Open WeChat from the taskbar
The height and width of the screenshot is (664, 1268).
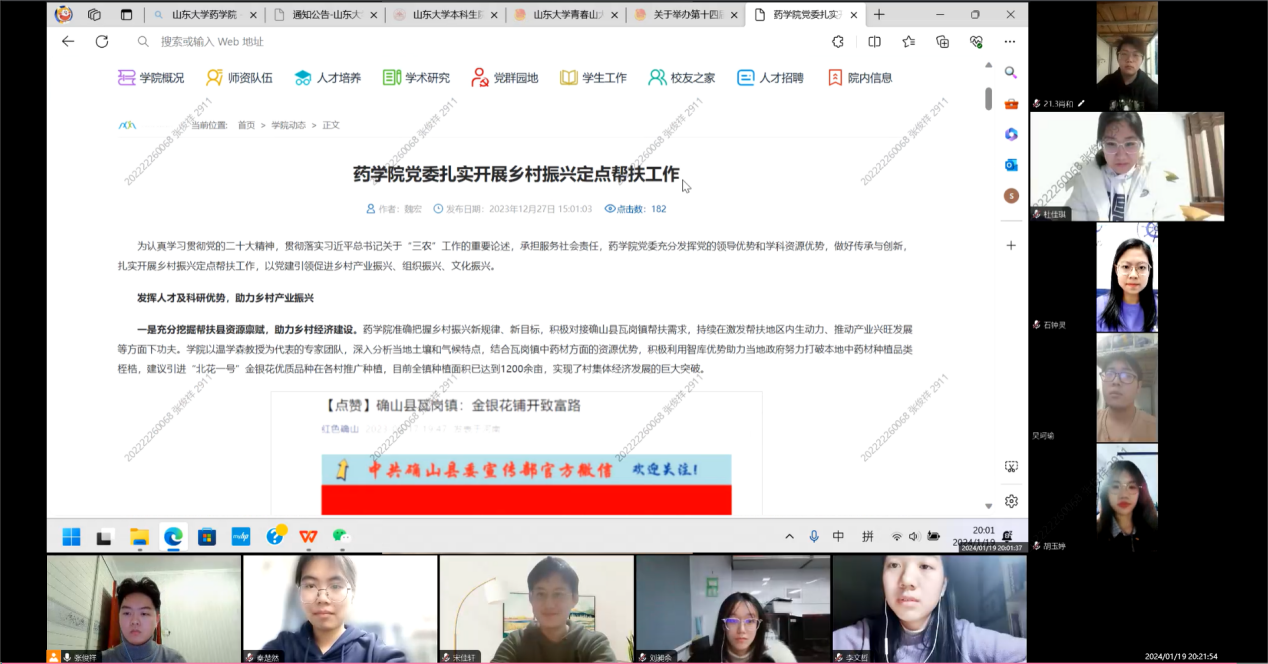click(x=341, y=537)
